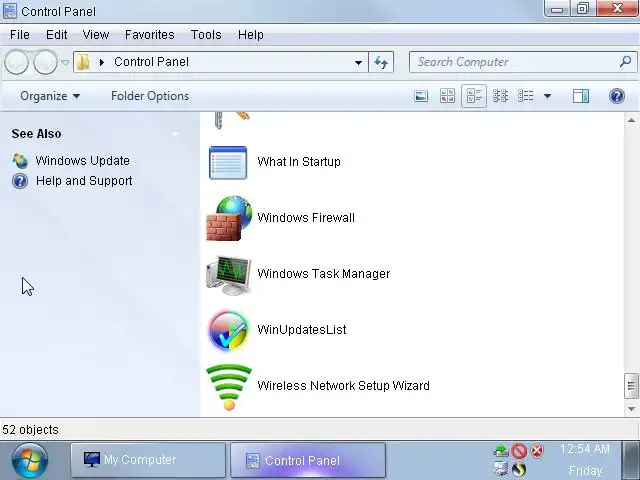
Task: Launch the Windows Task Manager monitor icon
Action: point(229,275)
